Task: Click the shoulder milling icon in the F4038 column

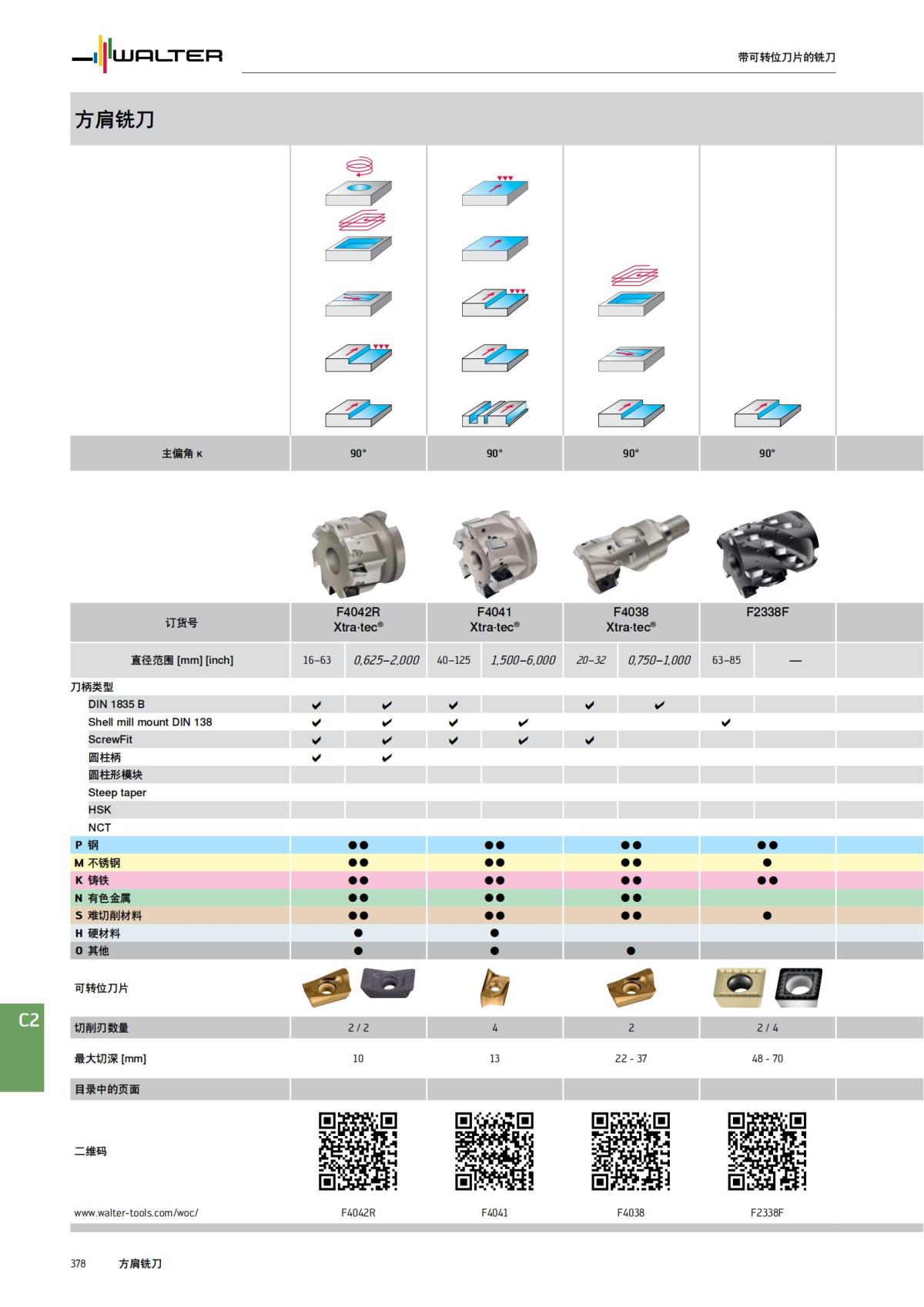Action: (x=631, y=413)
